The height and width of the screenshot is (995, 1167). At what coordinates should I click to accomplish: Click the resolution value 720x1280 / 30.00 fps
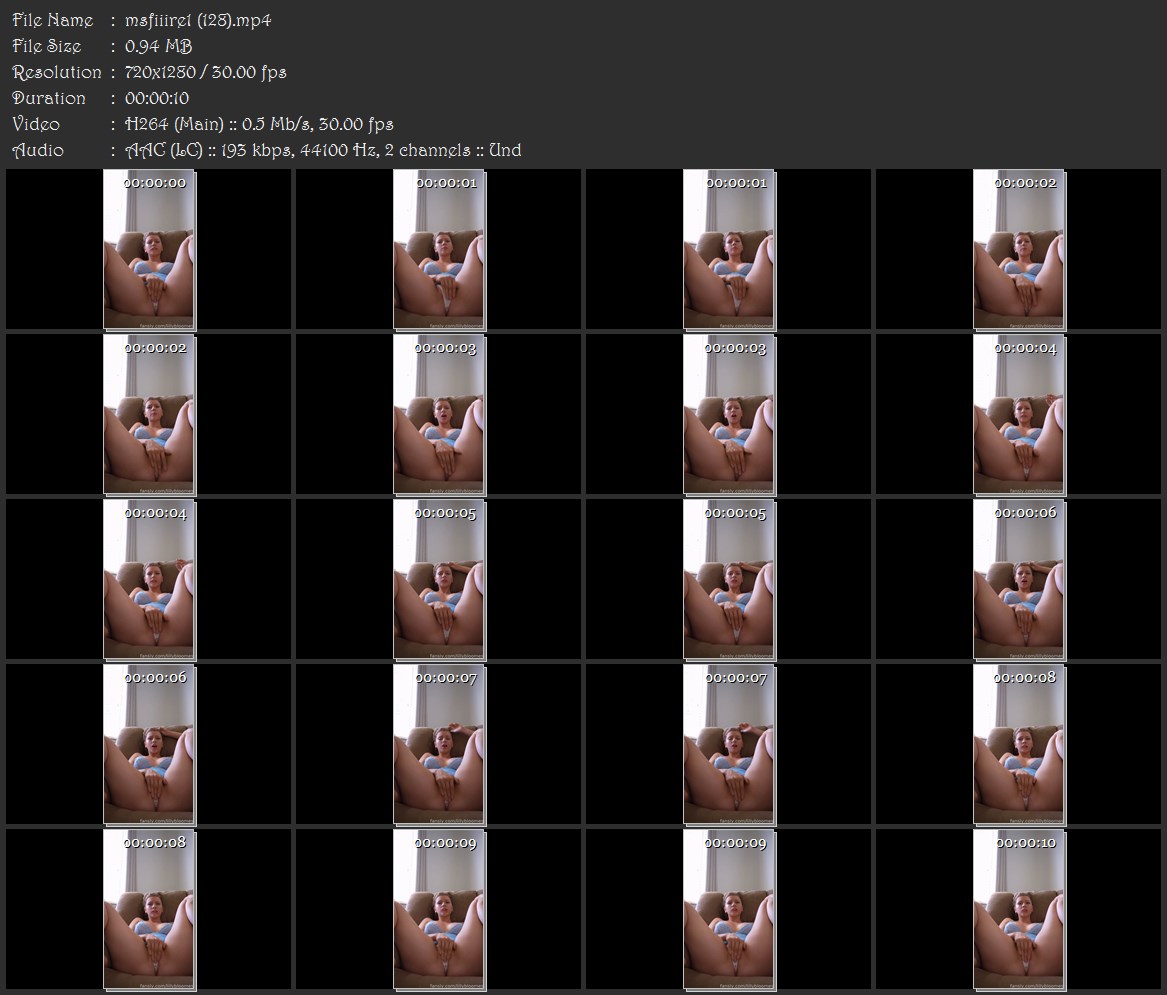[205, 72]
